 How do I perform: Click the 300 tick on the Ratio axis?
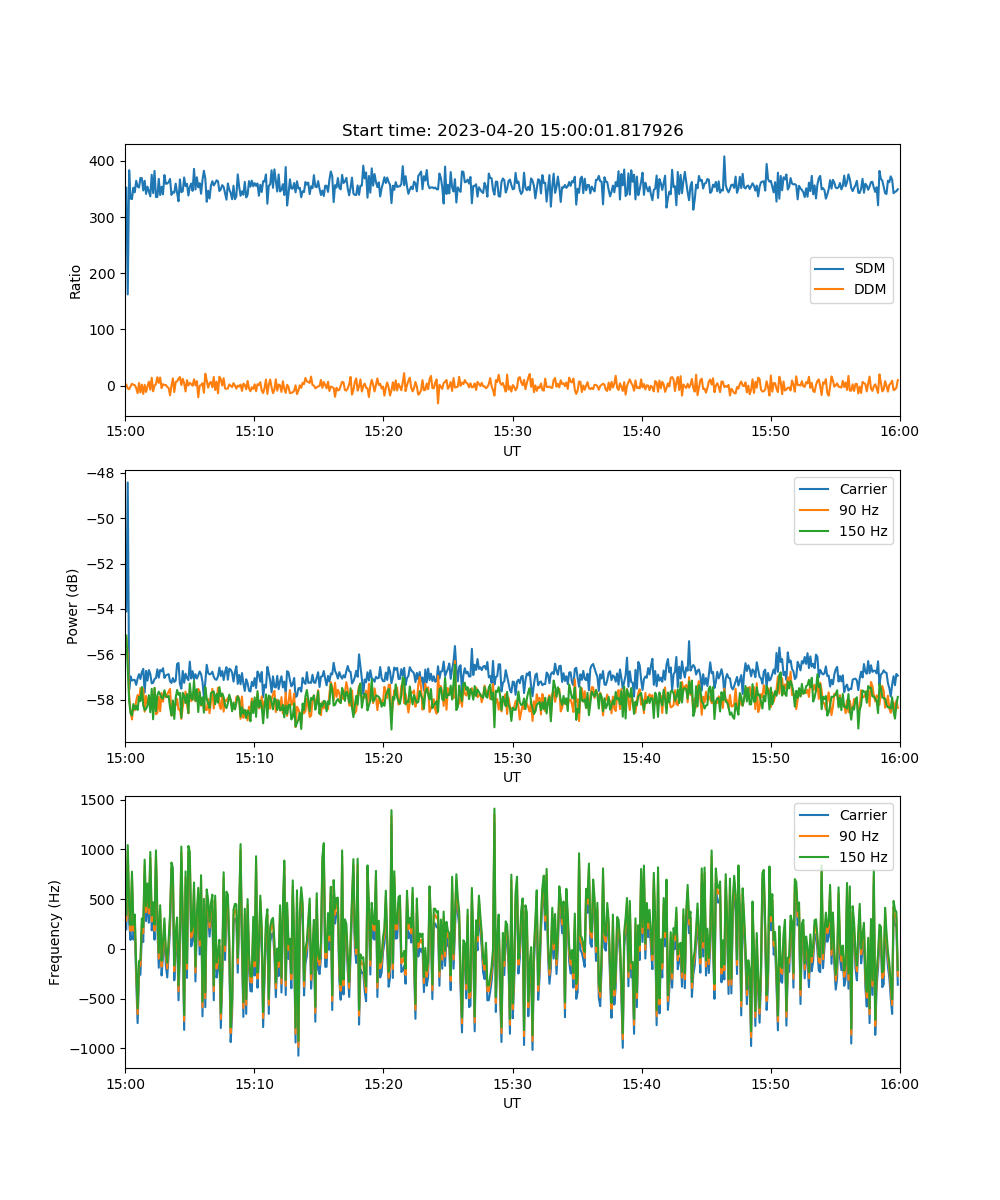click(x=103, y=218)
